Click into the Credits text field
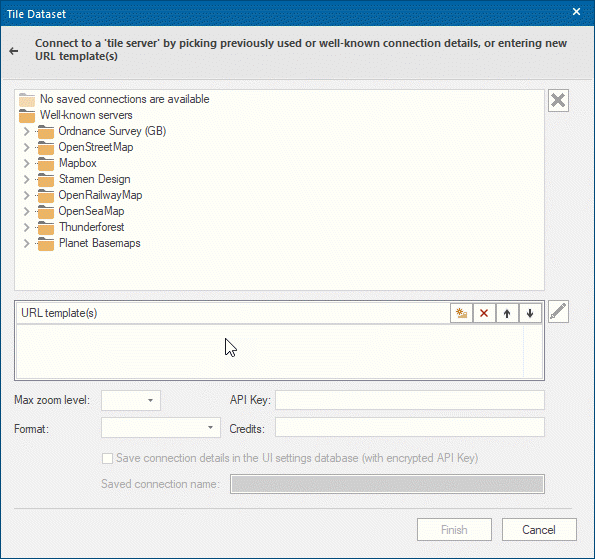This screenshot has height=559, width=595. point(410,428)
